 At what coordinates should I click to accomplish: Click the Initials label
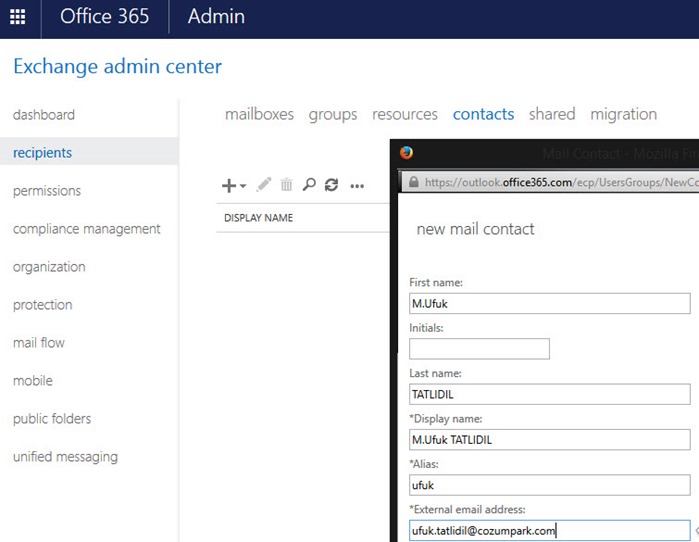coord(426,328)
